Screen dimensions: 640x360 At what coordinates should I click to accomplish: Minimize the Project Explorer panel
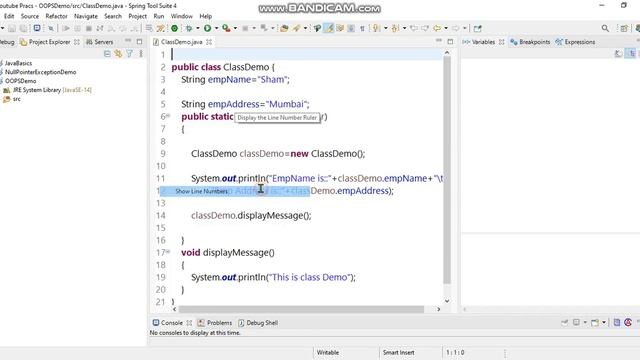point(128,41)
